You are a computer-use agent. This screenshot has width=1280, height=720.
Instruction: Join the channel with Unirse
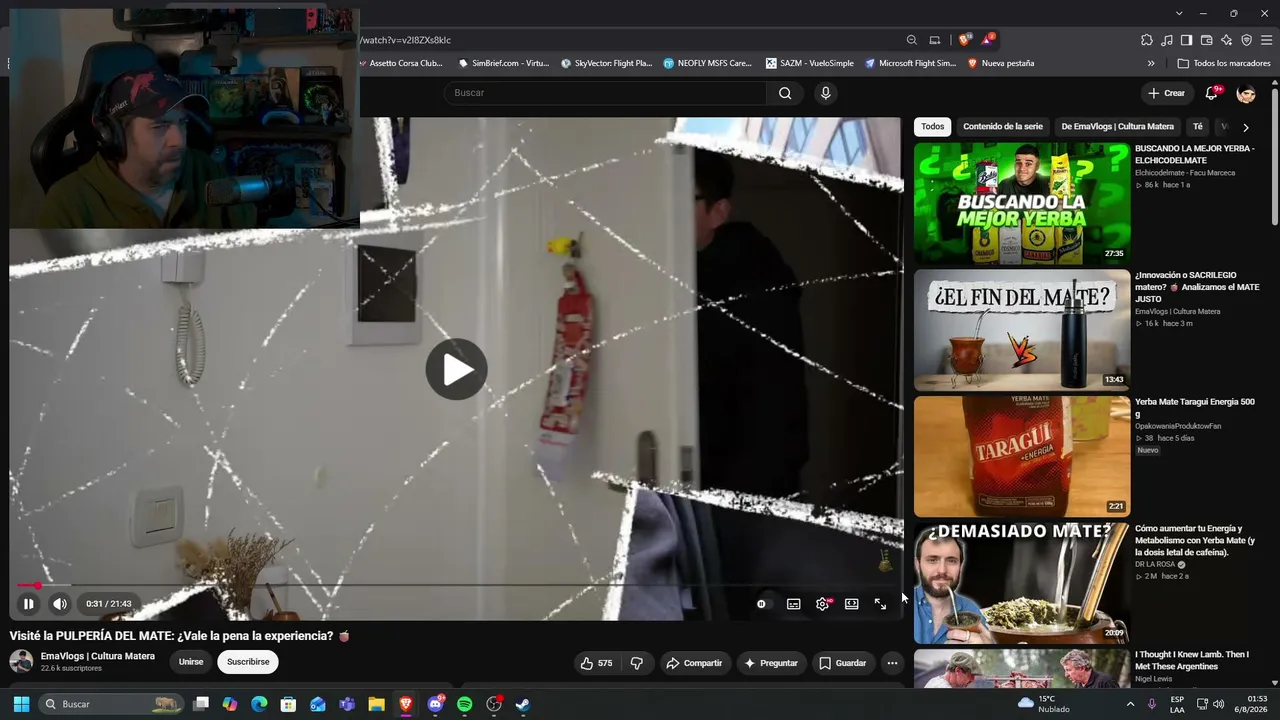click(191, 662)
